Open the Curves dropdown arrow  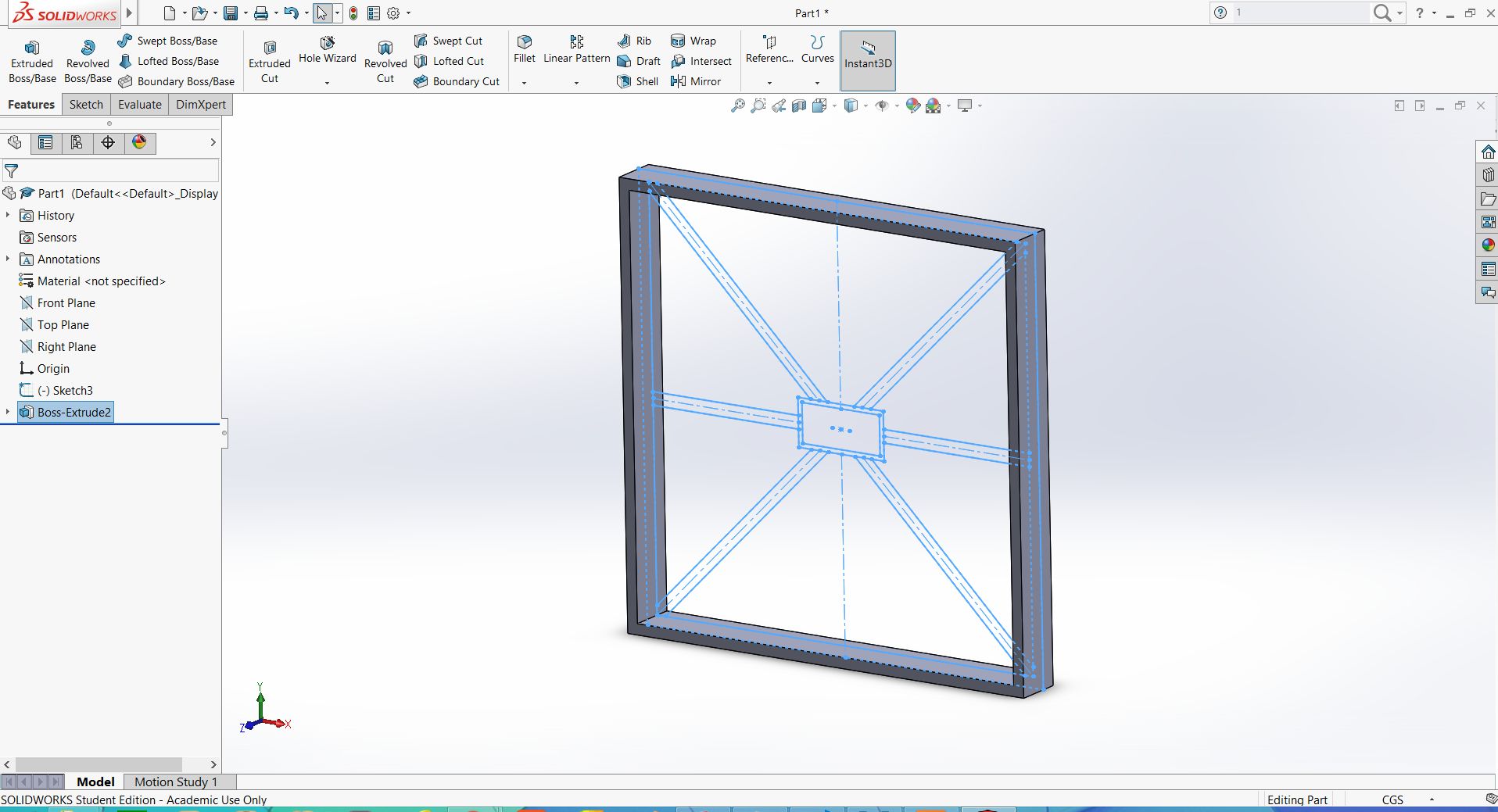click(817, 83)
